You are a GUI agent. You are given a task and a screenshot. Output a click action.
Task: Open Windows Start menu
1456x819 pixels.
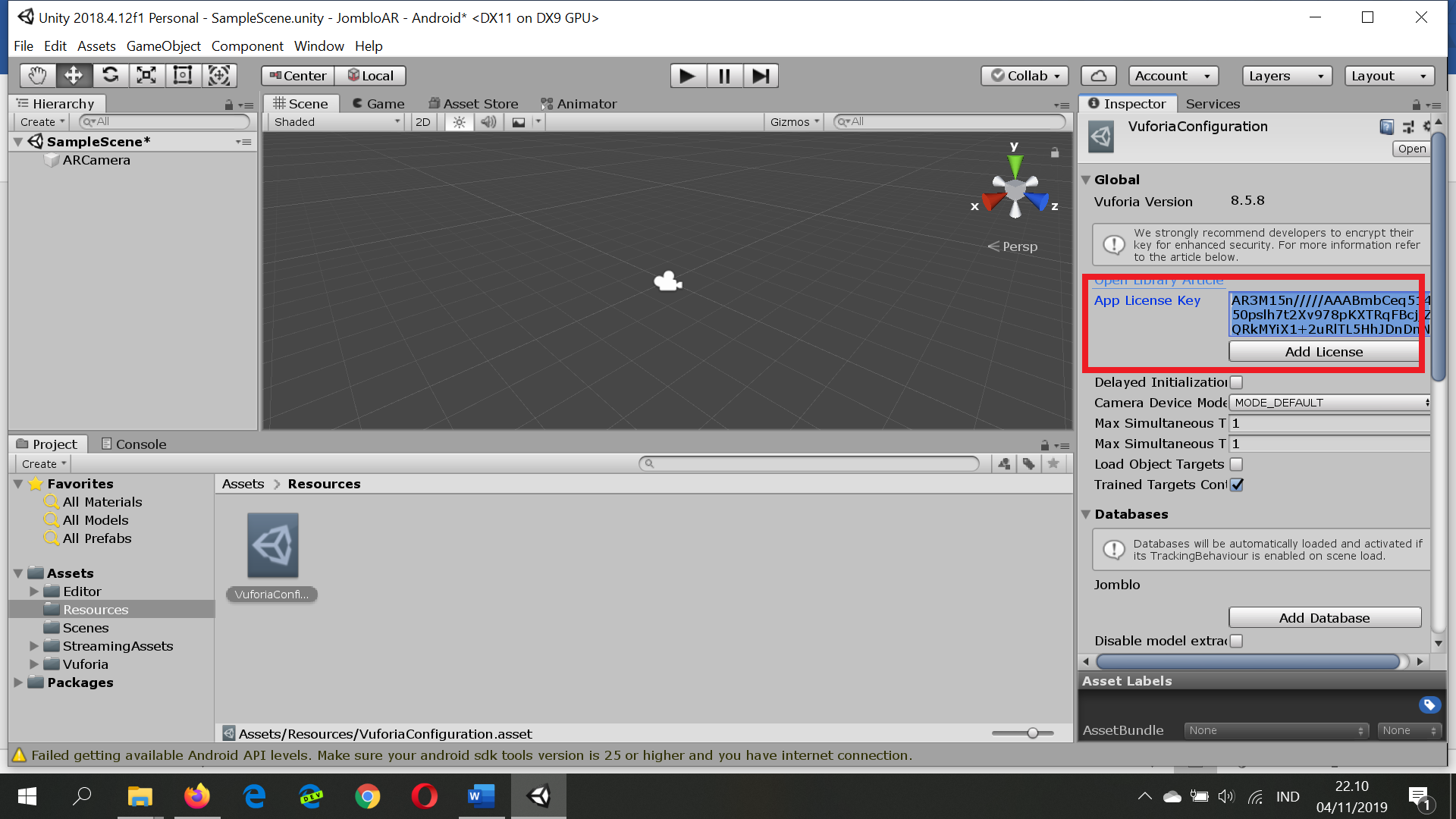click(27, 796)
